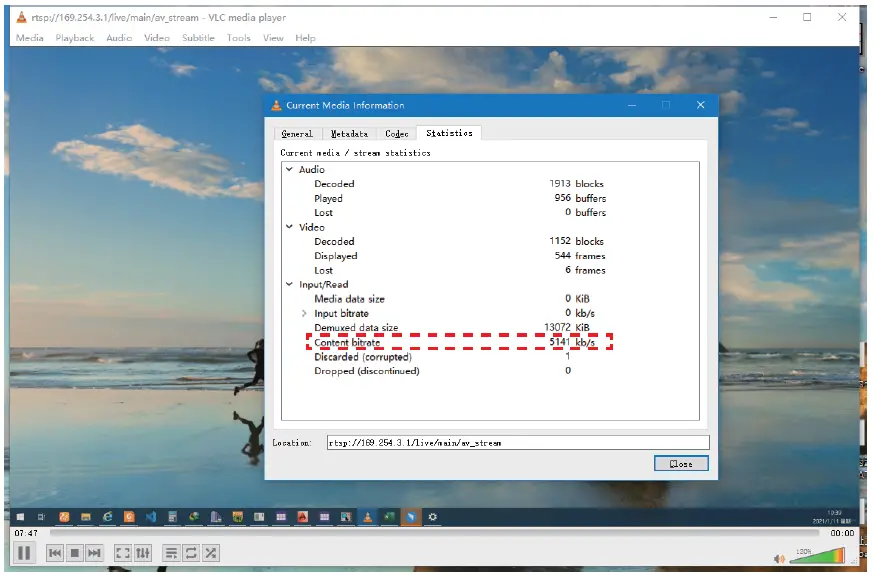Close the VLC main window
Image resolution: width=873 pixels, height=575 pixels.
coord(842,17)
